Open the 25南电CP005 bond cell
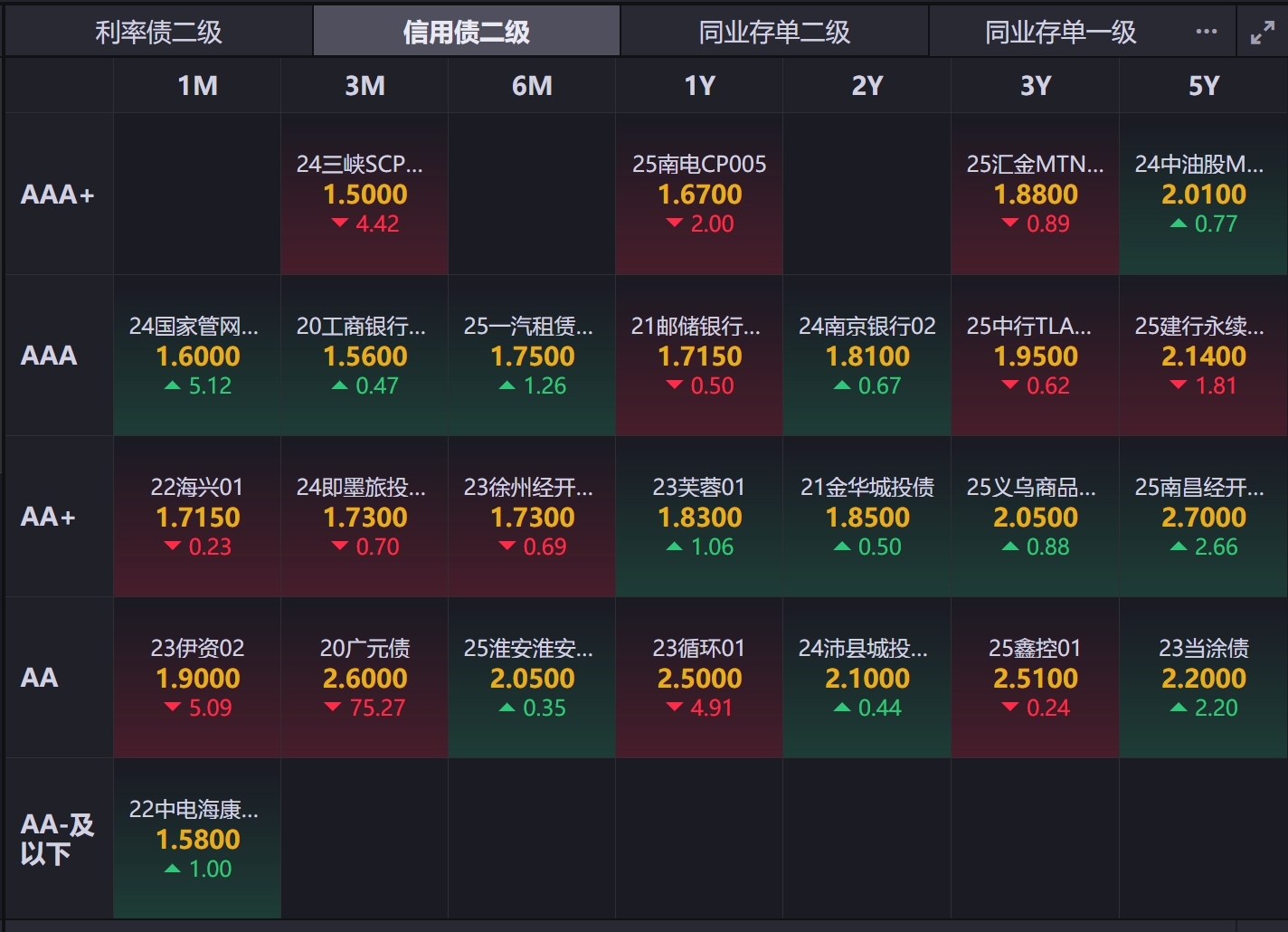The height and width of the screenshot is (932, 1288). tap(699, 195)
